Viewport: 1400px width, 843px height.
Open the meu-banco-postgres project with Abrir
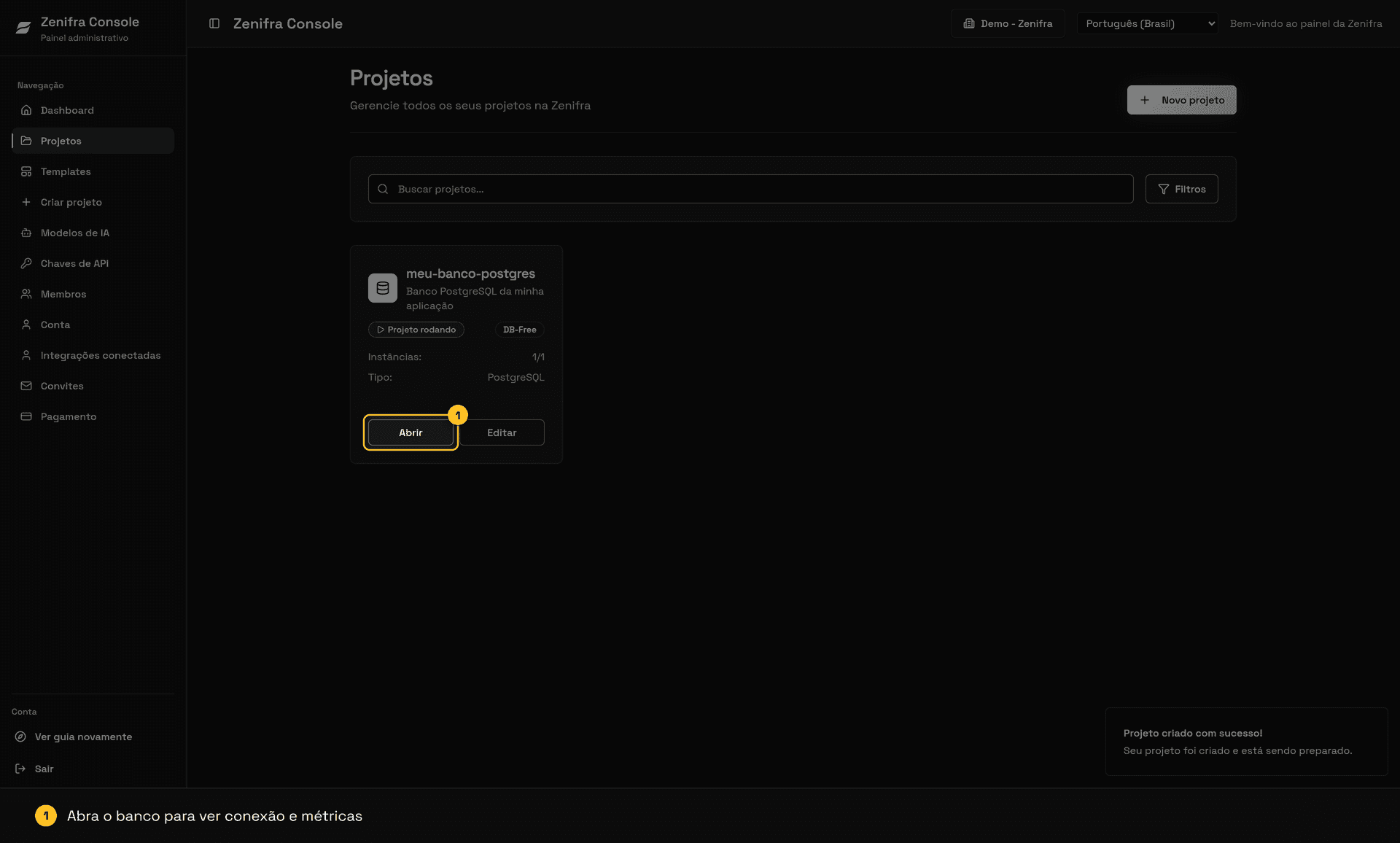(x=411, y=432)
